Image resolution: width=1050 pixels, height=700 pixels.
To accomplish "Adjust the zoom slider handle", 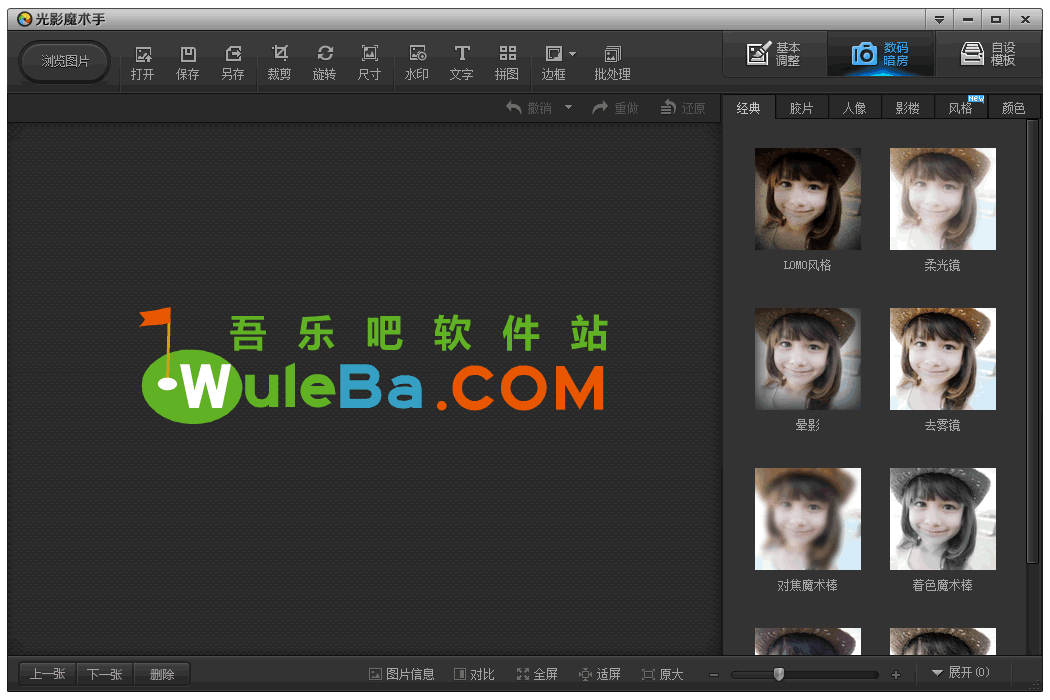I will [779, 675].
